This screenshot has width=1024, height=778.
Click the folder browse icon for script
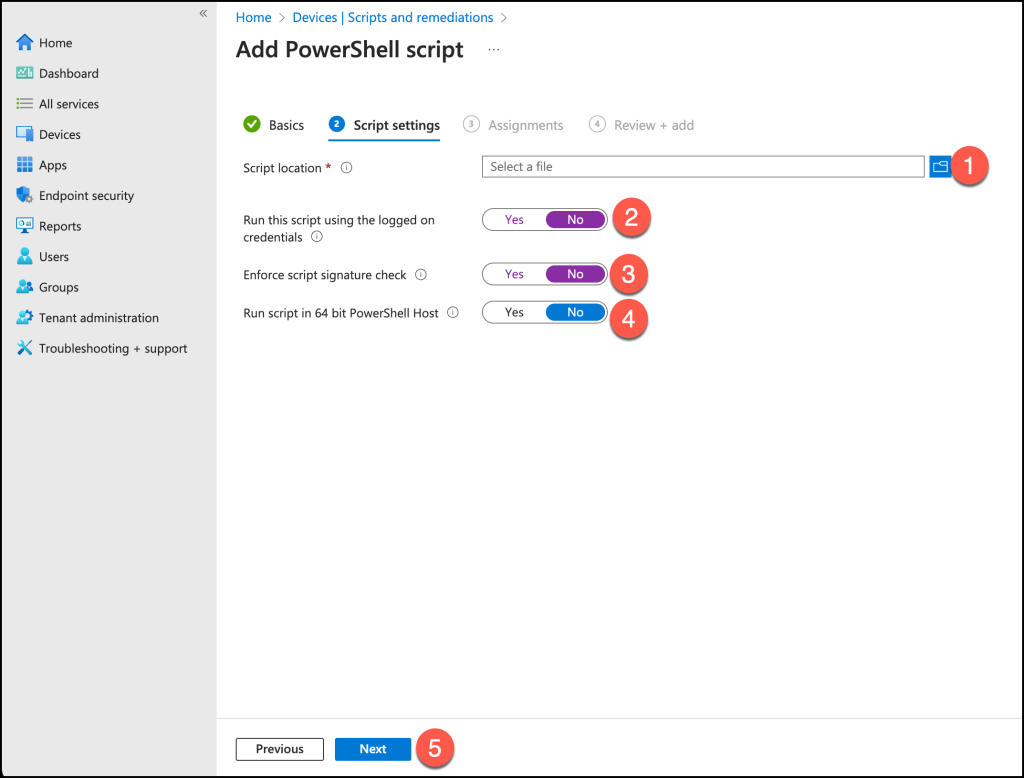[x=940, y=167]
